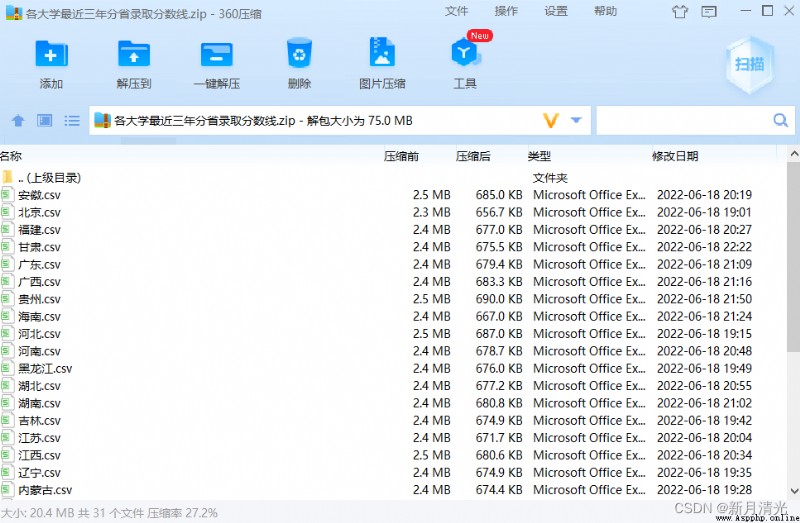Click the file icon of 安徽.csv
The height and width of the screenshot is (523, 800).
[7, 194]
